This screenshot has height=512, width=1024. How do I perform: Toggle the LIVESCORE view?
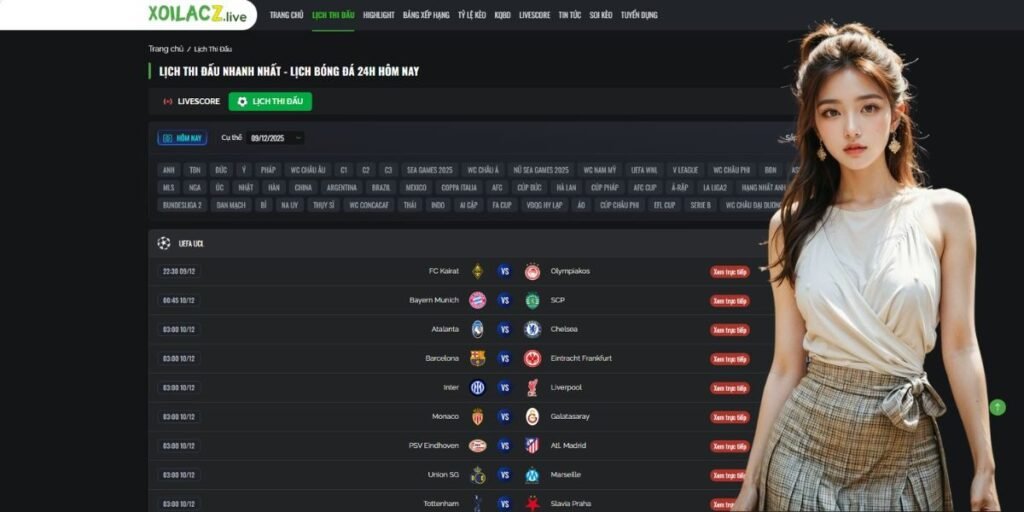(x=191, y=101)
